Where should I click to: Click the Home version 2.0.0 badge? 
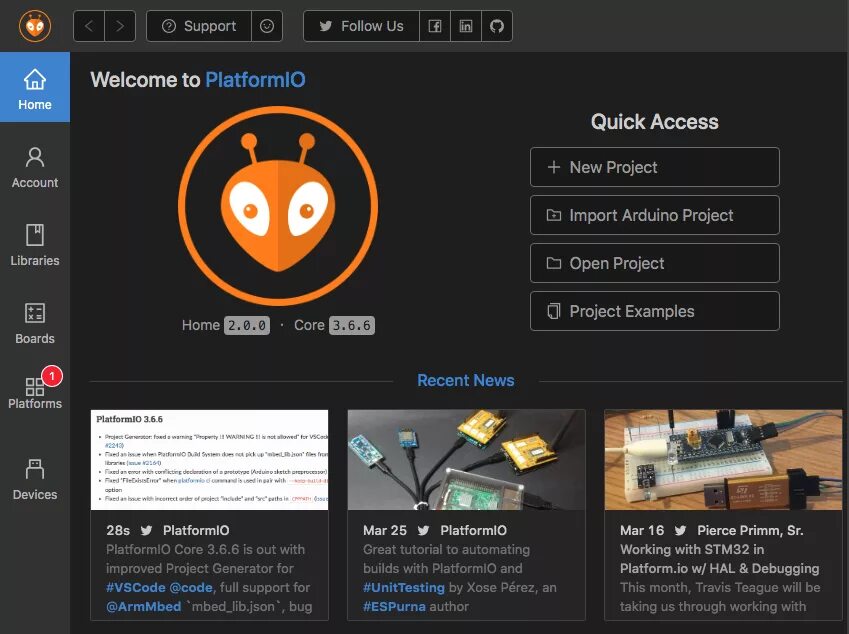tap(247, 325)
